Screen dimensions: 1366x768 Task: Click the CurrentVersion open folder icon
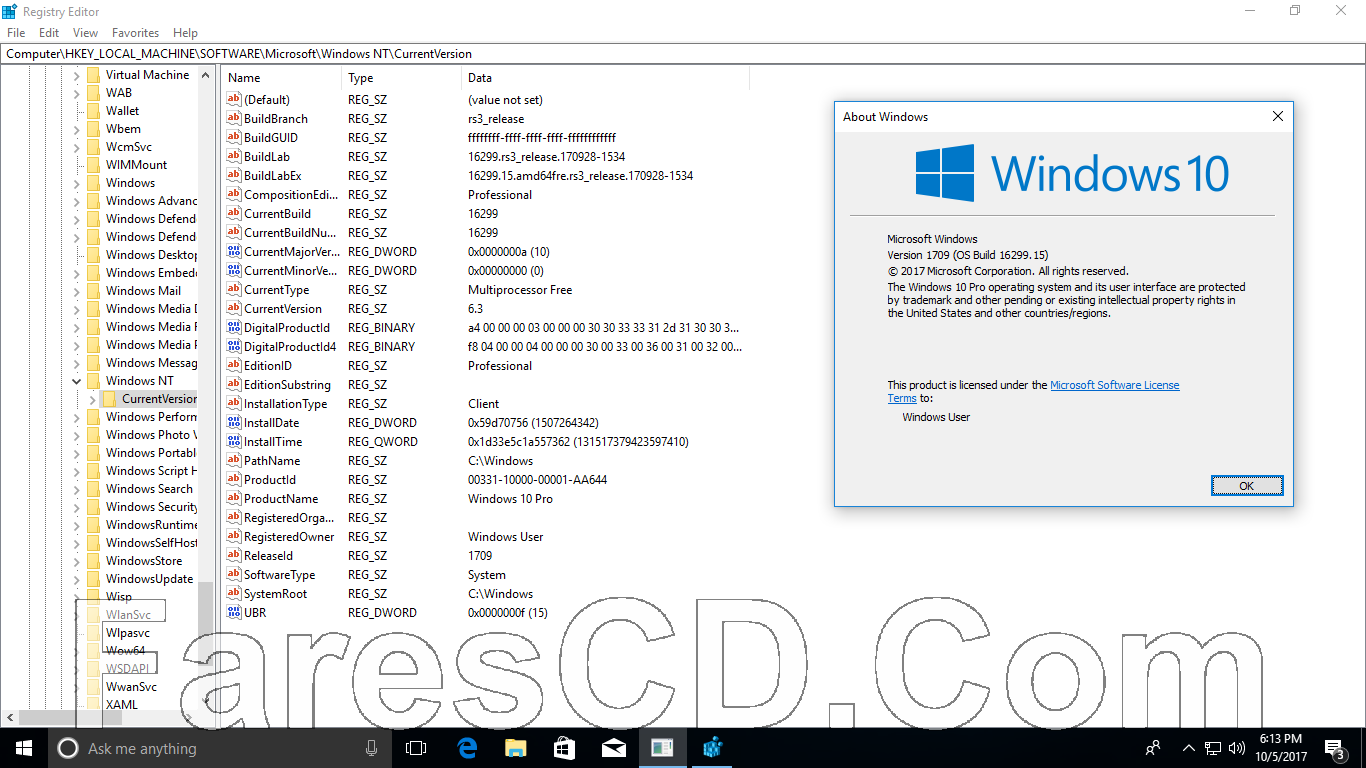click(x=109, y=399)
